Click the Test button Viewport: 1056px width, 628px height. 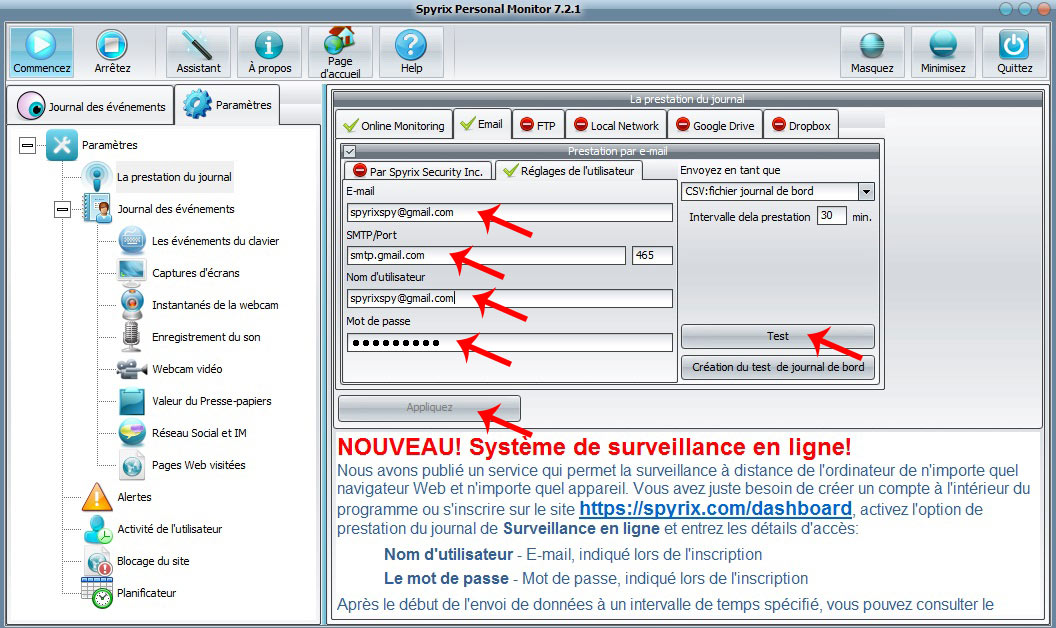tap(777, 336)
